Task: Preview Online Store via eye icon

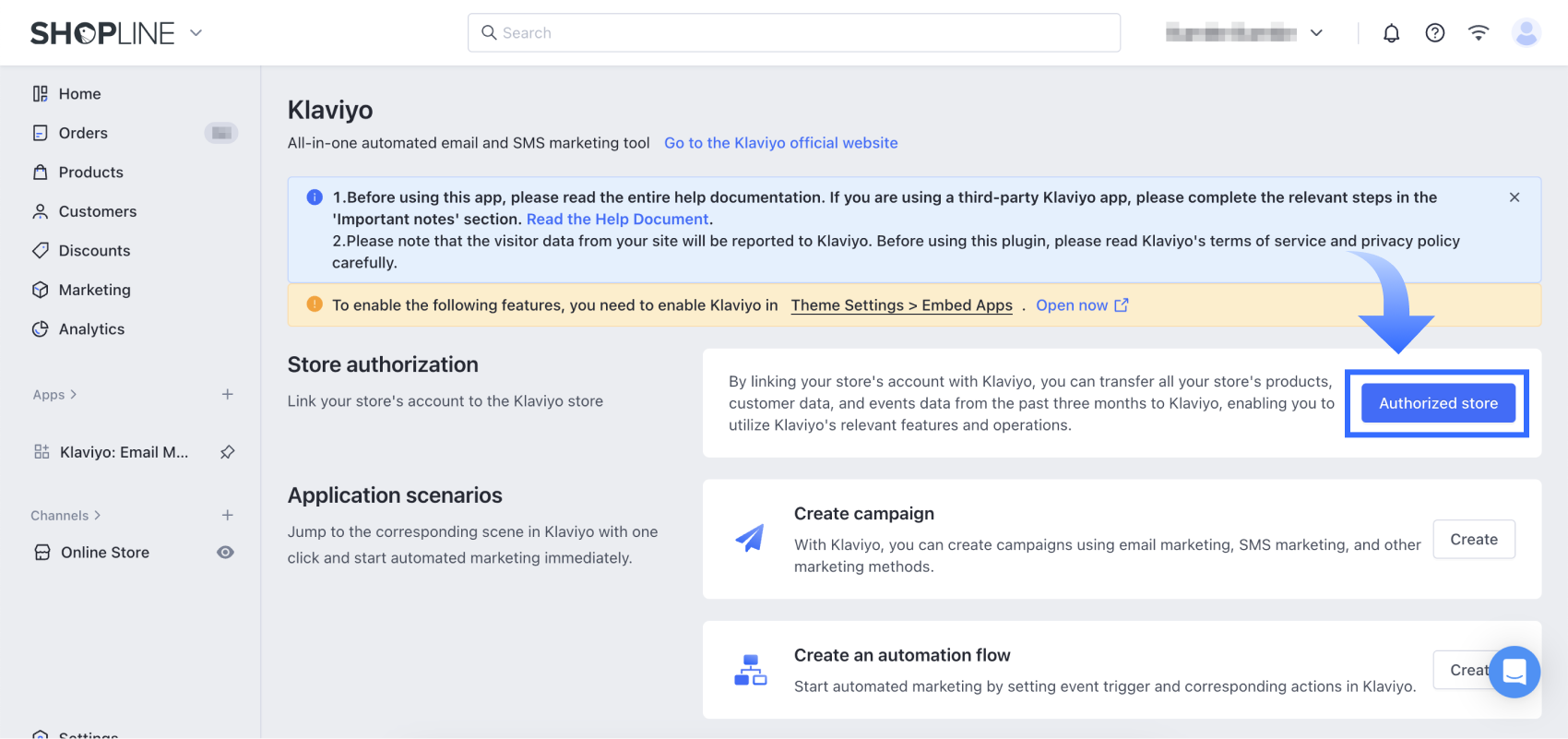Action: [x=225, y=552]
